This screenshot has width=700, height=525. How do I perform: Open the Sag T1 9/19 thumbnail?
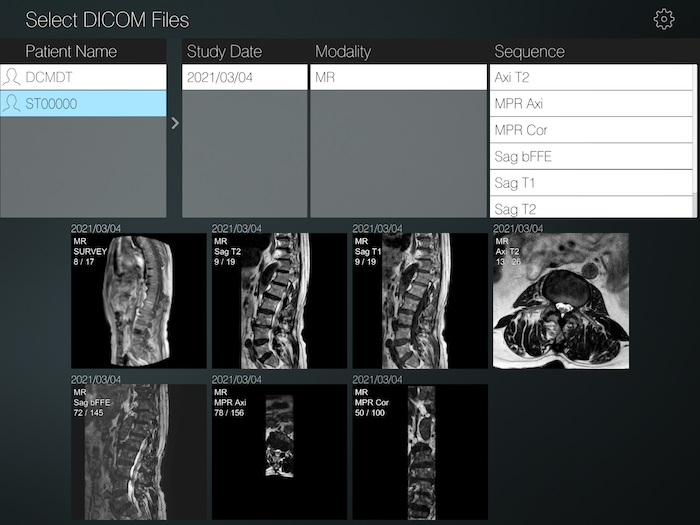420,300
